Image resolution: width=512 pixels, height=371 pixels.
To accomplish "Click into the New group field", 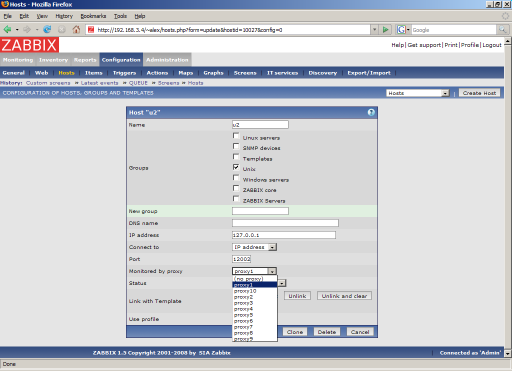I will 260,211.
